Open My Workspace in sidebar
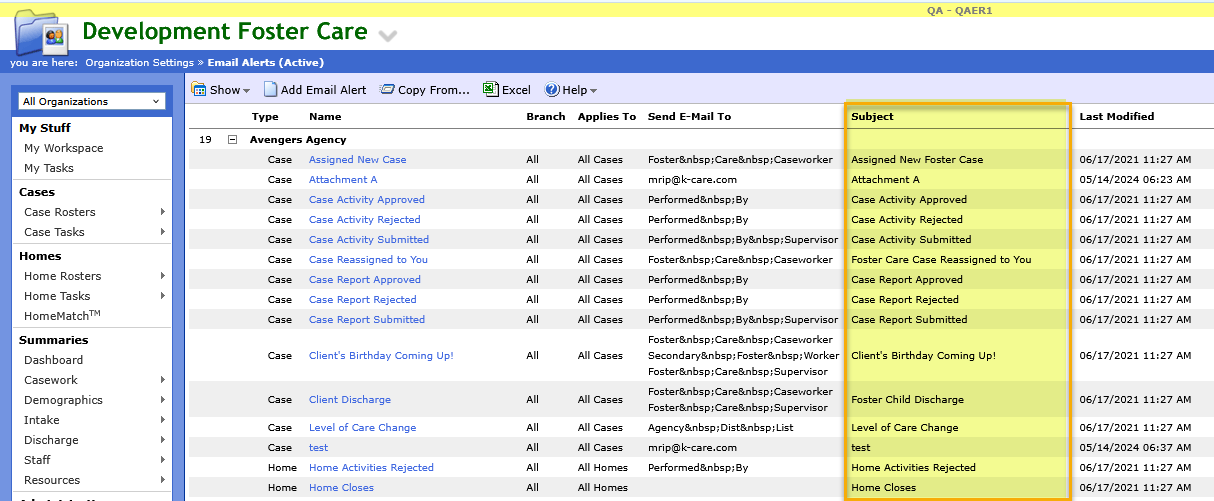 pos(64,148)
